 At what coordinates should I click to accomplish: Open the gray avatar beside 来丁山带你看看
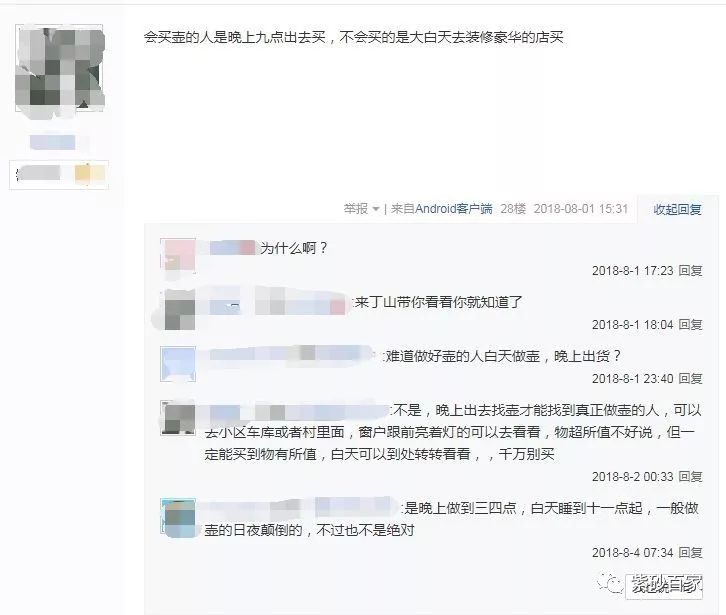(180, 309)
